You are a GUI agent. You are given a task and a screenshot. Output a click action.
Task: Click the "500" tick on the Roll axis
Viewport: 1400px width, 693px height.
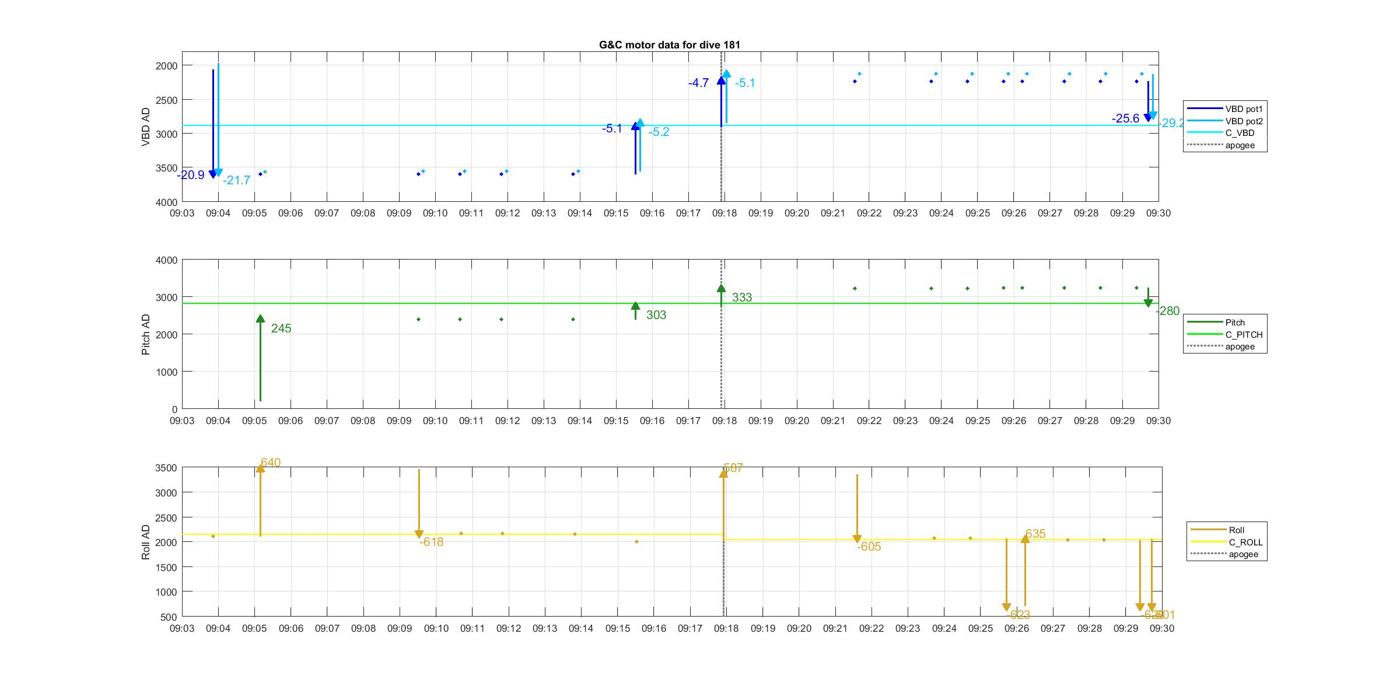169,616
